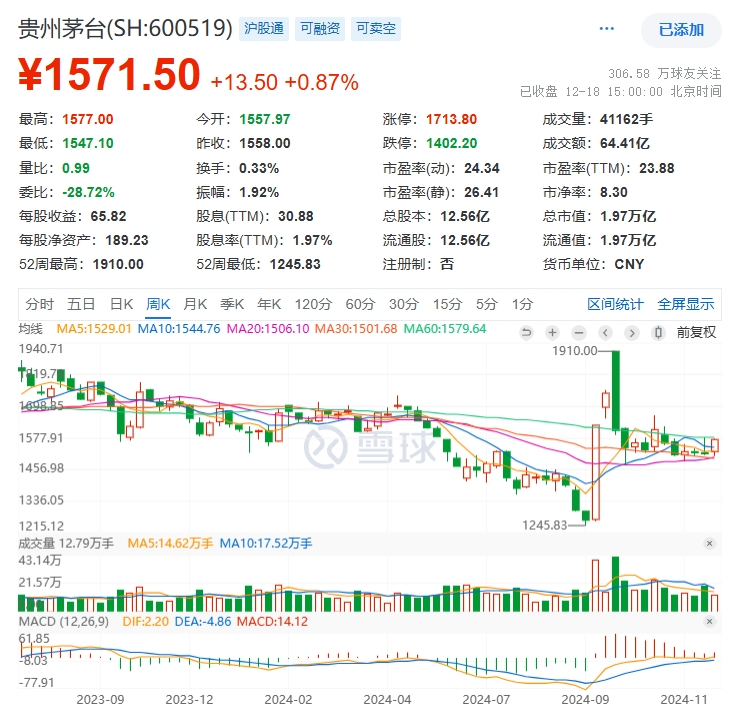Click the 2024-09 date axis label
The width and height of the screenshot is (730, 713).
[585, 699]
